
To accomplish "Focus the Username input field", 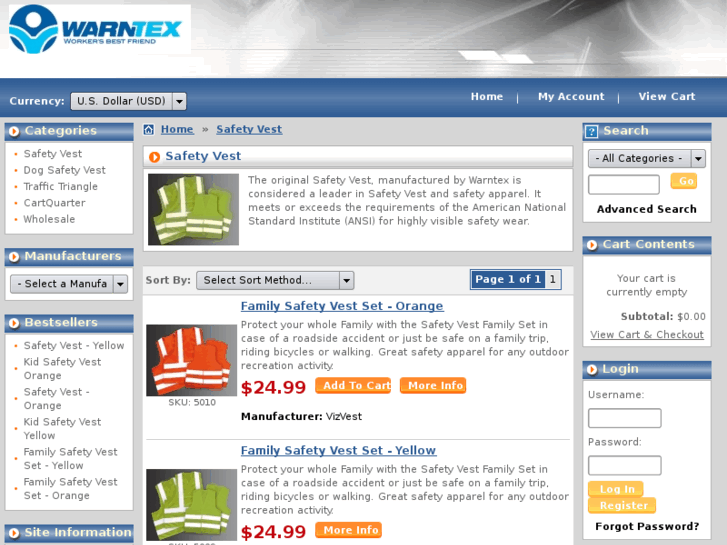I will pos(625,418).
